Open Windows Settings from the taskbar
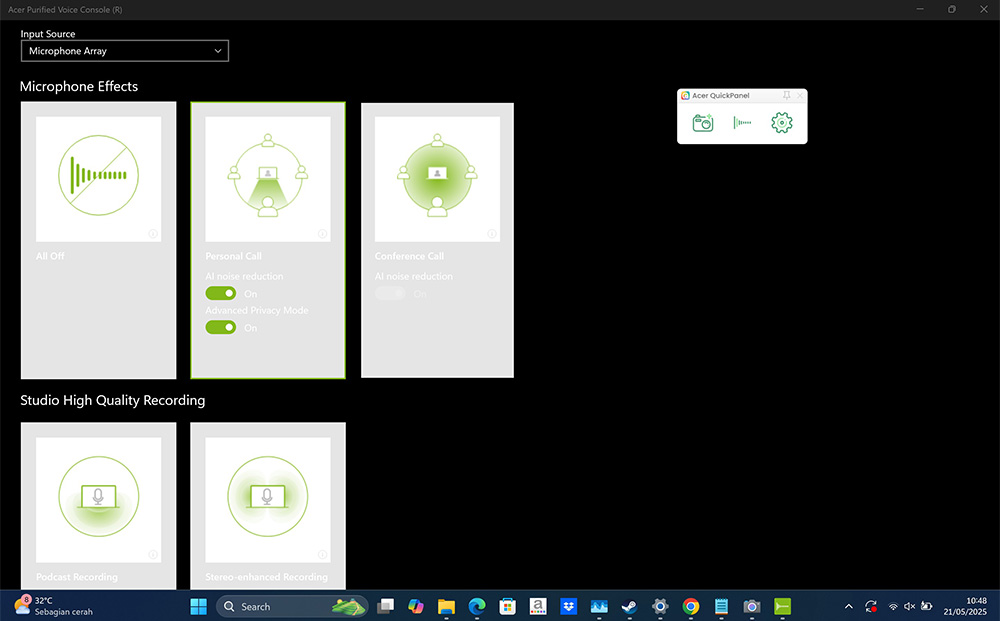This screenshot has width=1000, height=621. point(660,606)
